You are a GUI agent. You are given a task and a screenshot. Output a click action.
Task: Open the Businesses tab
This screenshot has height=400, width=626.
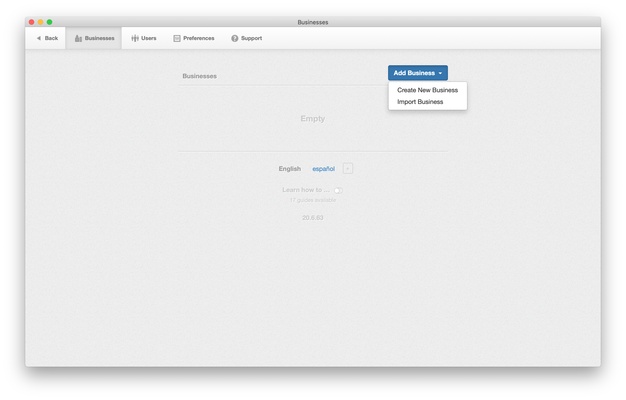pyautogui.click(x=94, y=38)
